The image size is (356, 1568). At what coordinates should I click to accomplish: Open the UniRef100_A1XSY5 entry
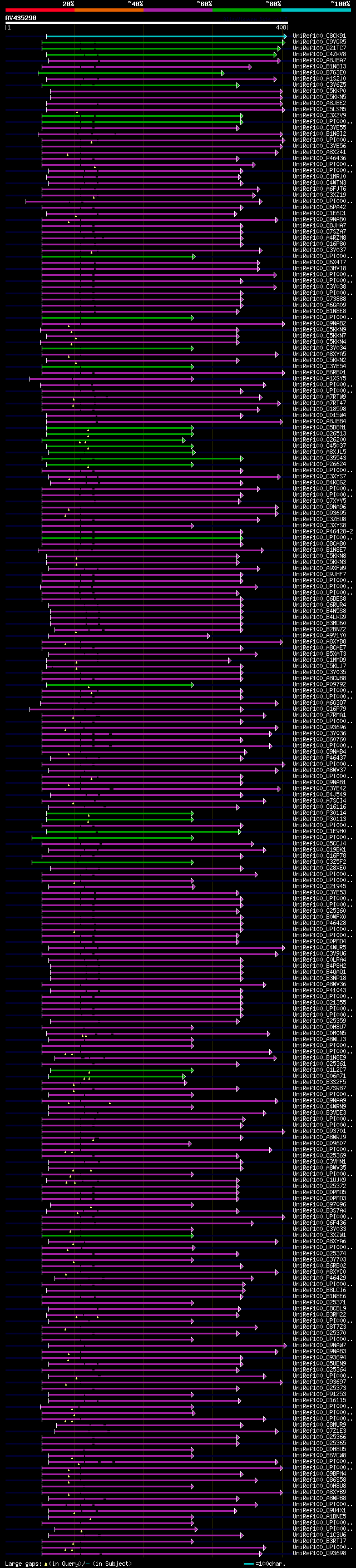pos(319,379)
